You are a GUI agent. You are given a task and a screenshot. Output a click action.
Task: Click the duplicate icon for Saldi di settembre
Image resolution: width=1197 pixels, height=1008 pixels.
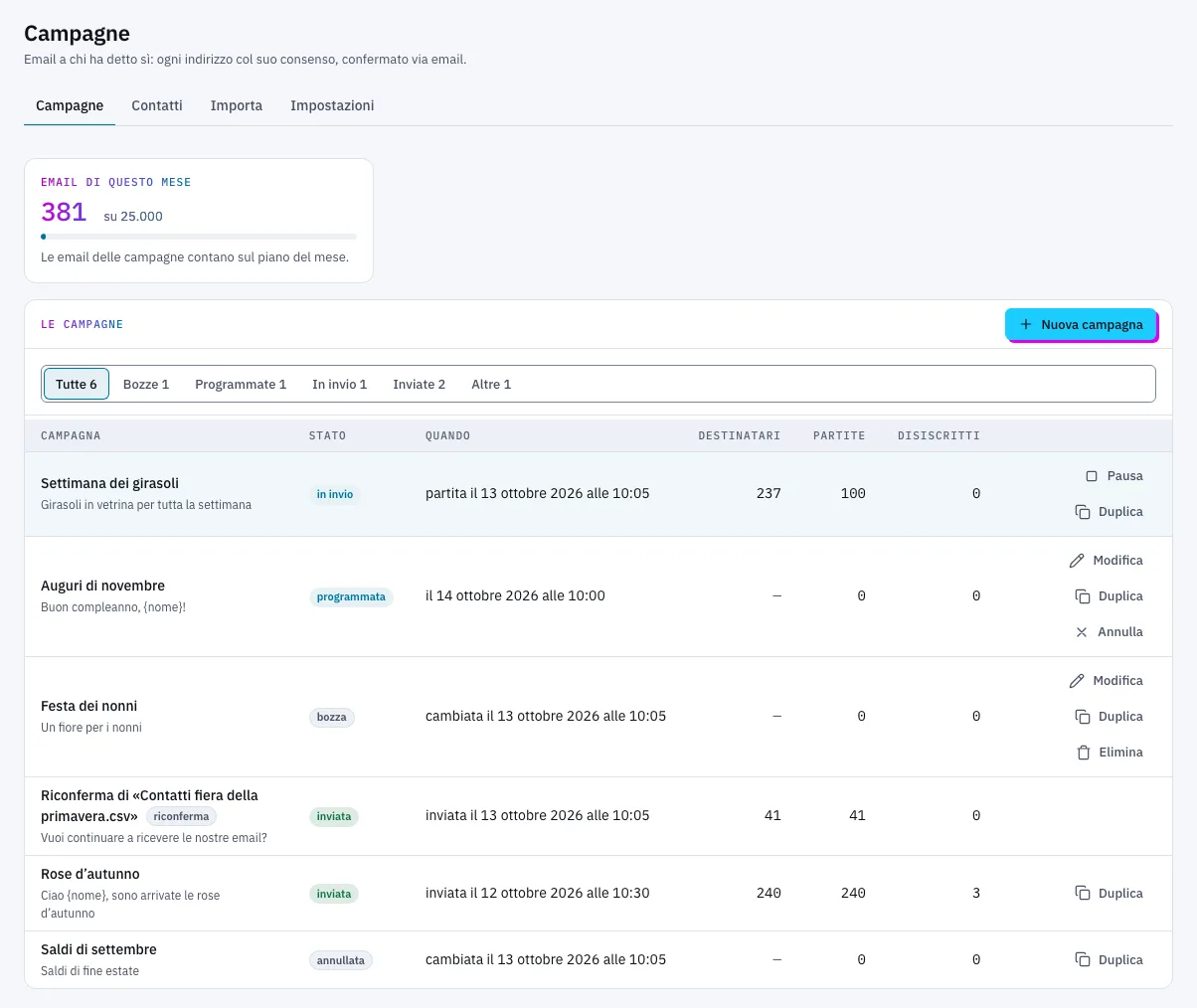coord(1083,960)
